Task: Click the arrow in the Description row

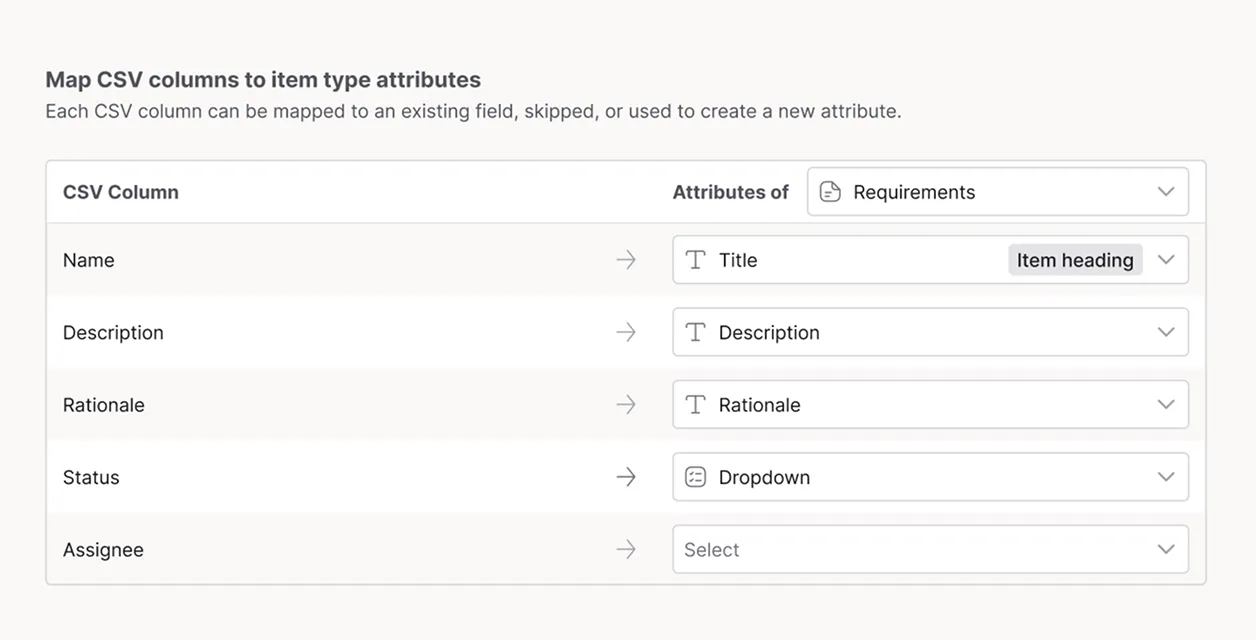Action: (x=626, y=332)
